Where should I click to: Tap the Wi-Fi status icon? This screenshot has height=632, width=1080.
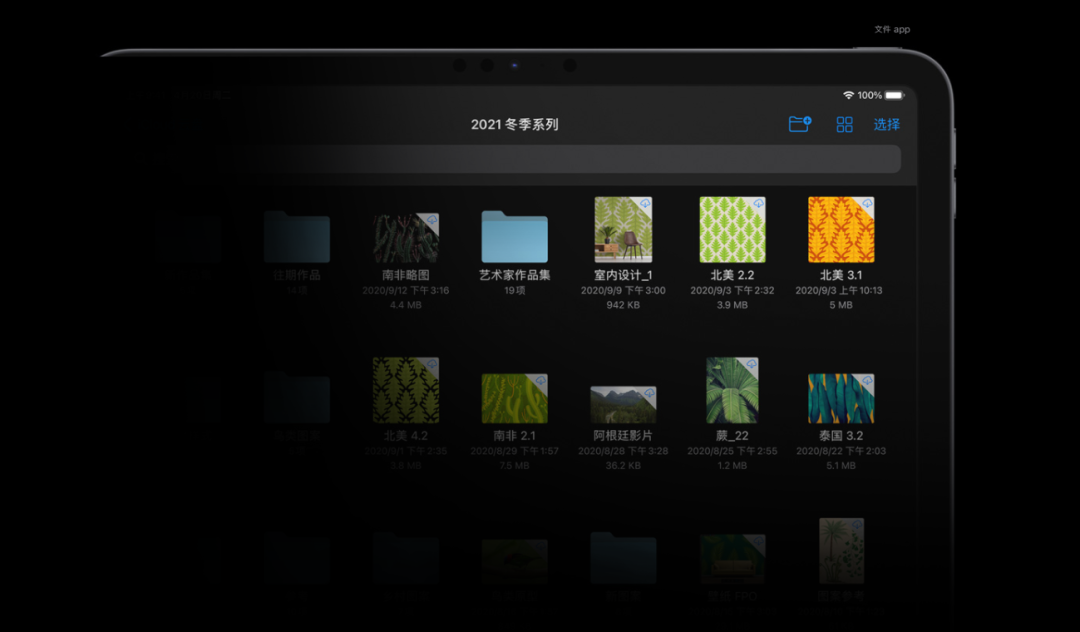[849, 95]
